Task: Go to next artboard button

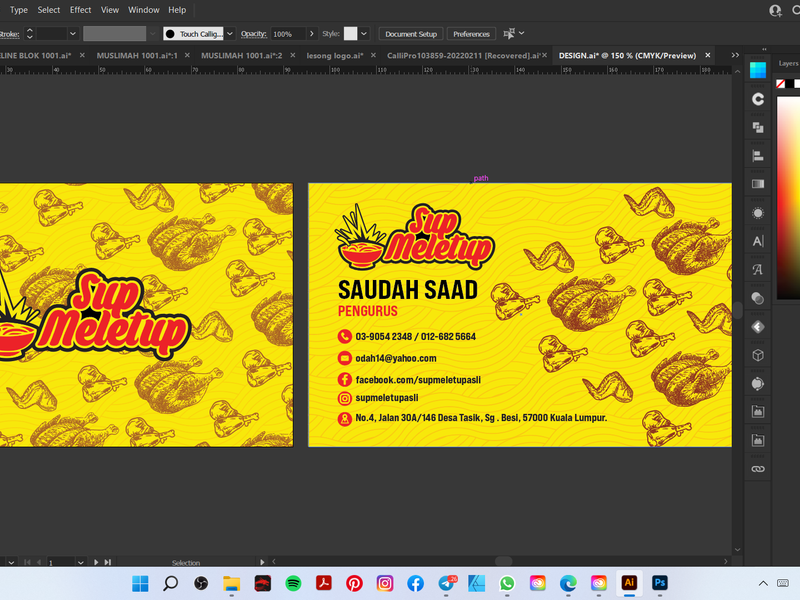Action: tap(96, 562)
